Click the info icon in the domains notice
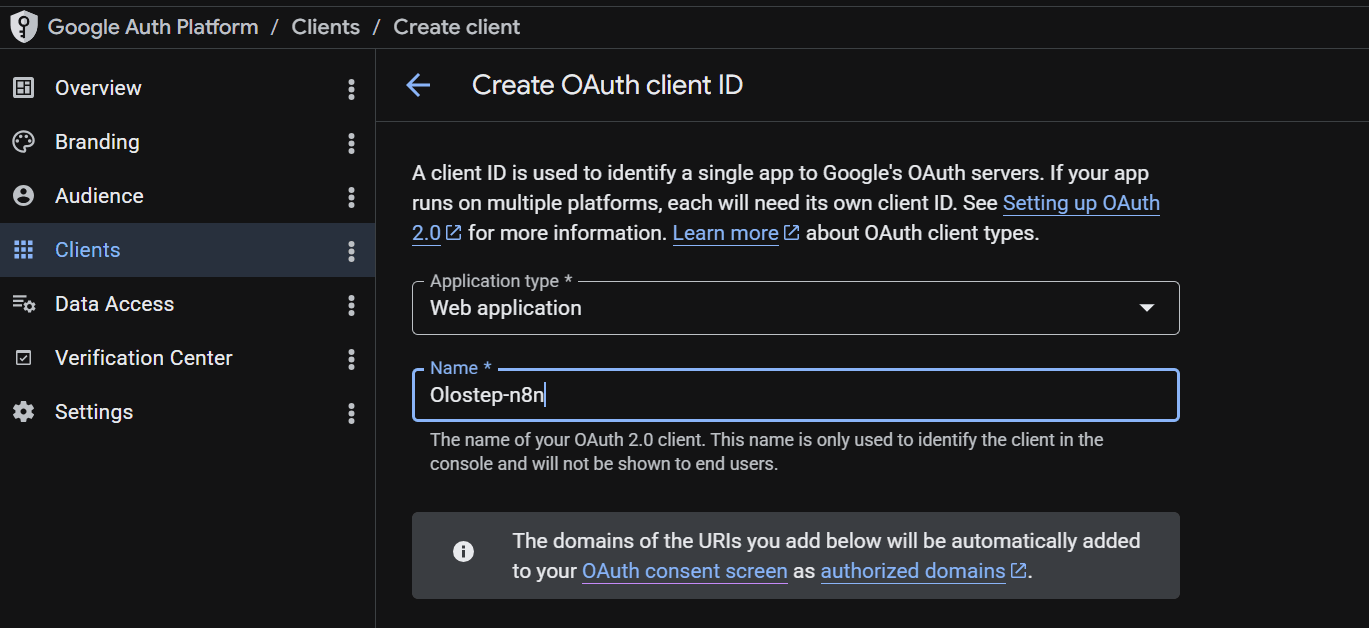The image size is (1369, 628). tap(463, 551)
